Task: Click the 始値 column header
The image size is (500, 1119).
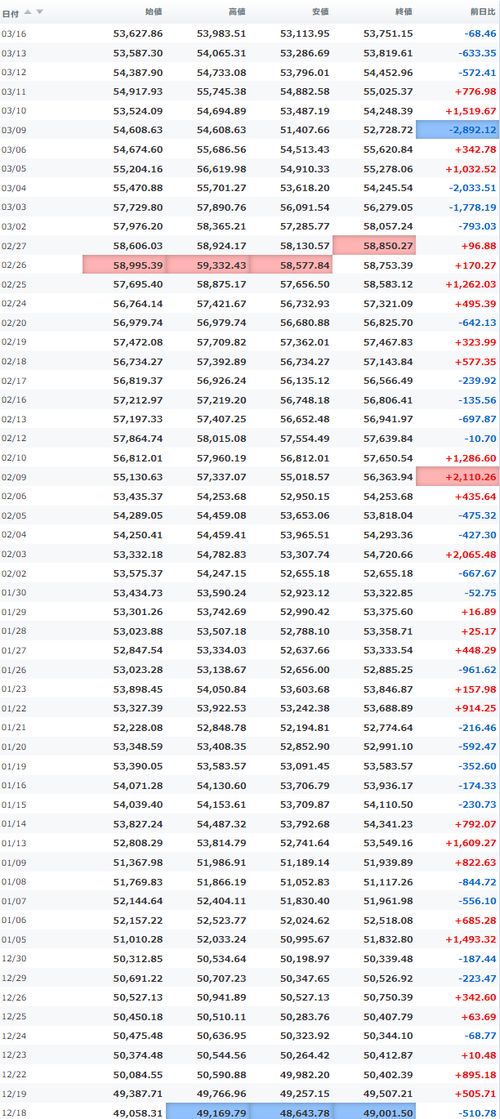Action: 153,12
